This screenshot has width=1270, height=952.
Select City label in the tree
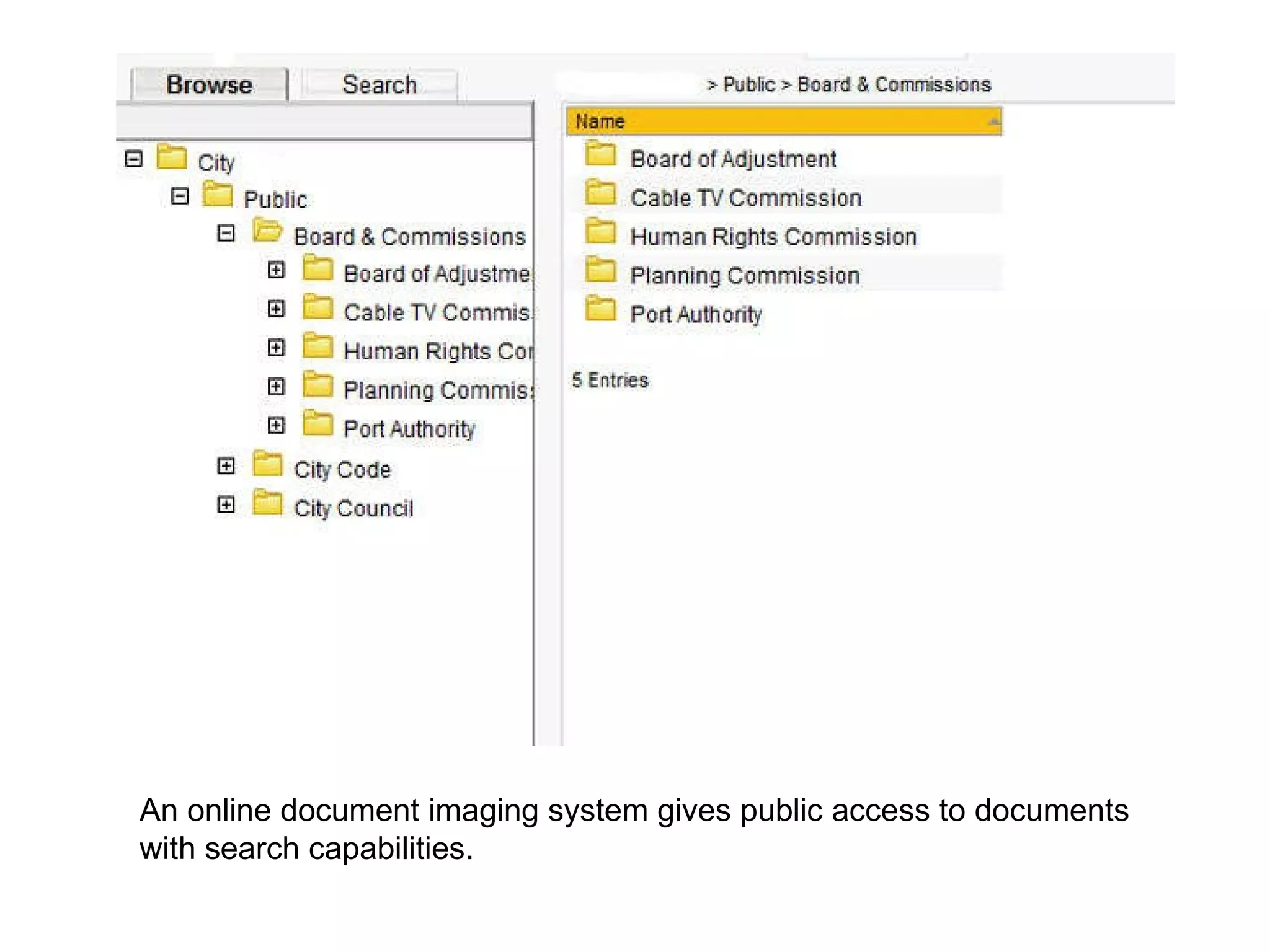(x=216, y=163)
